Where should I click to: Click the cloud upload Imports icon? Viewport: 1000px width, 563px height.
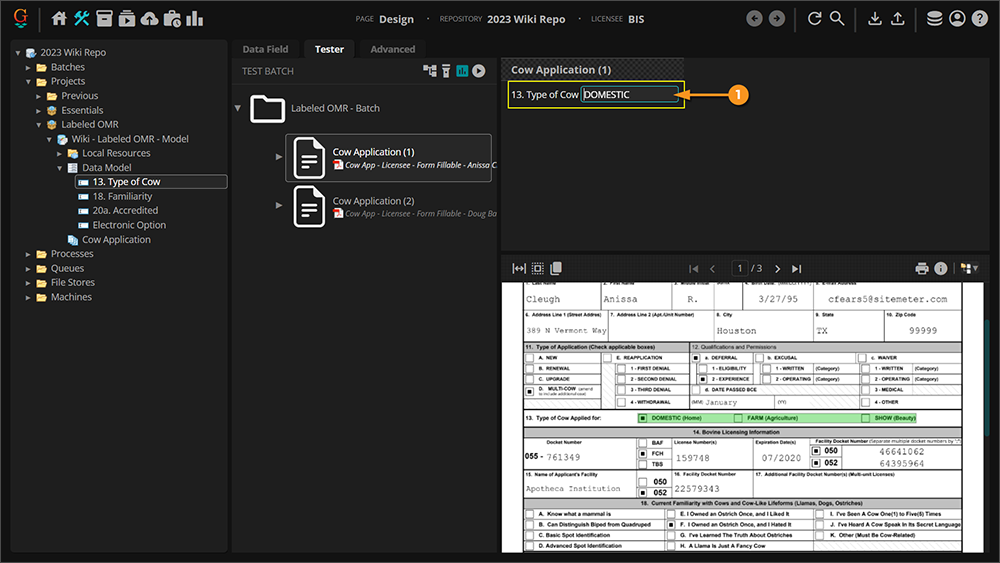pos(149,18)
